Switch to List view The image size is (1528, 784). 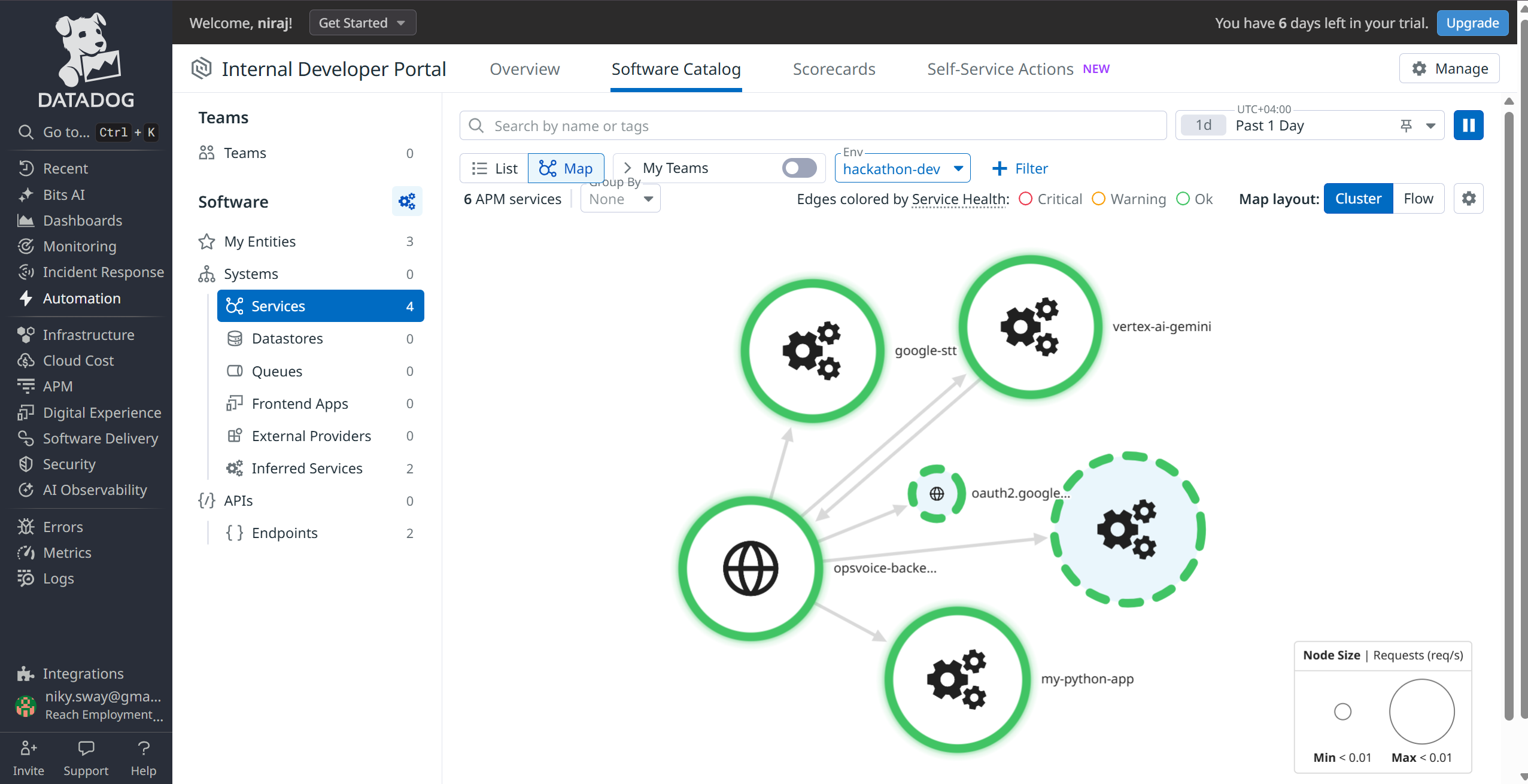[494, 169]
